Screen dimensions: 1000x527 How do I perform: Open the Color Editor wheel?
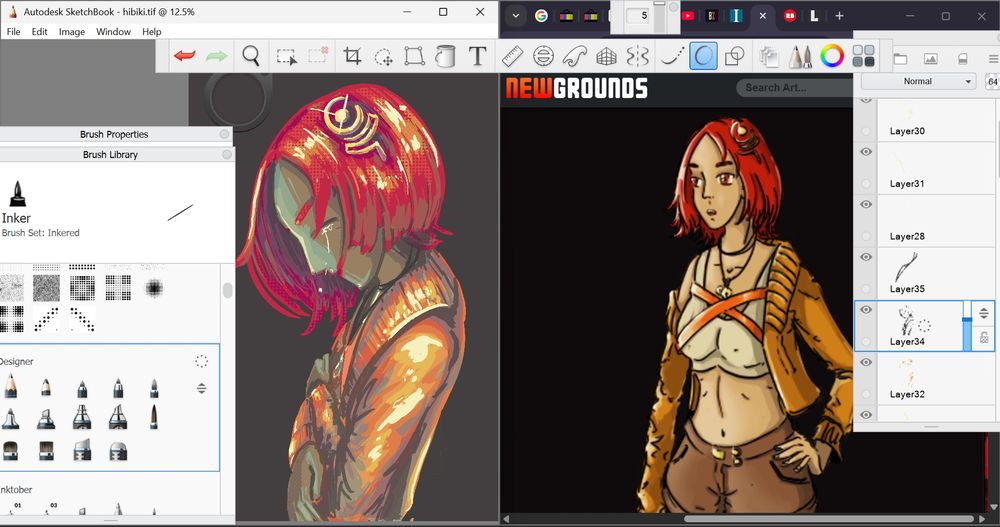click(x=832, y=56)
